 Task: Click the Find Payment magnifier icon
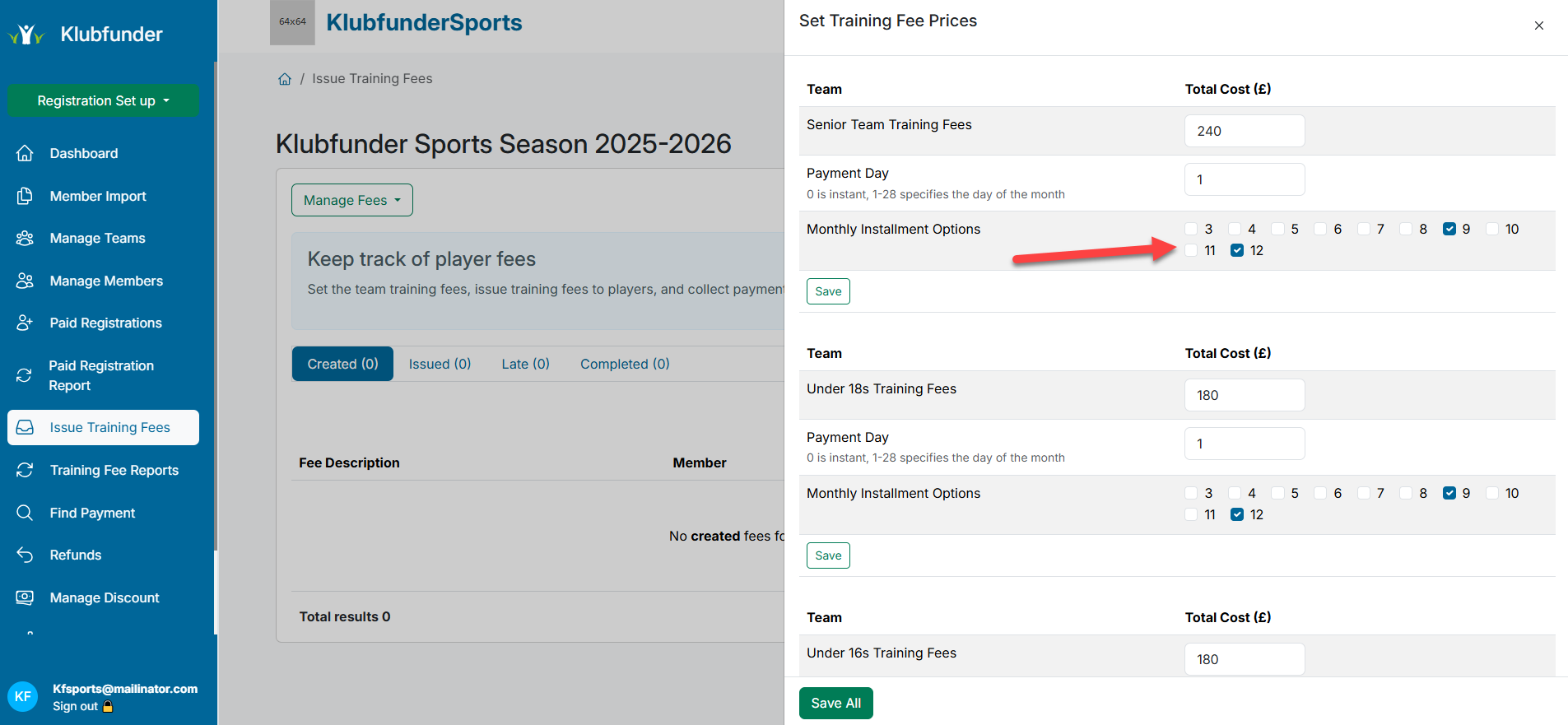(25, 513)
